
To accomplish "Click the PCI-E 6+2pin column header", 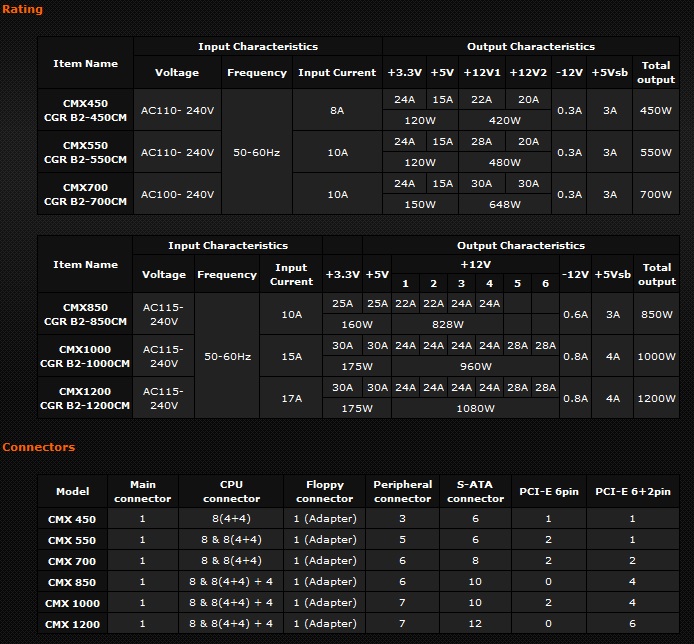I will click(x=632, y=491).
